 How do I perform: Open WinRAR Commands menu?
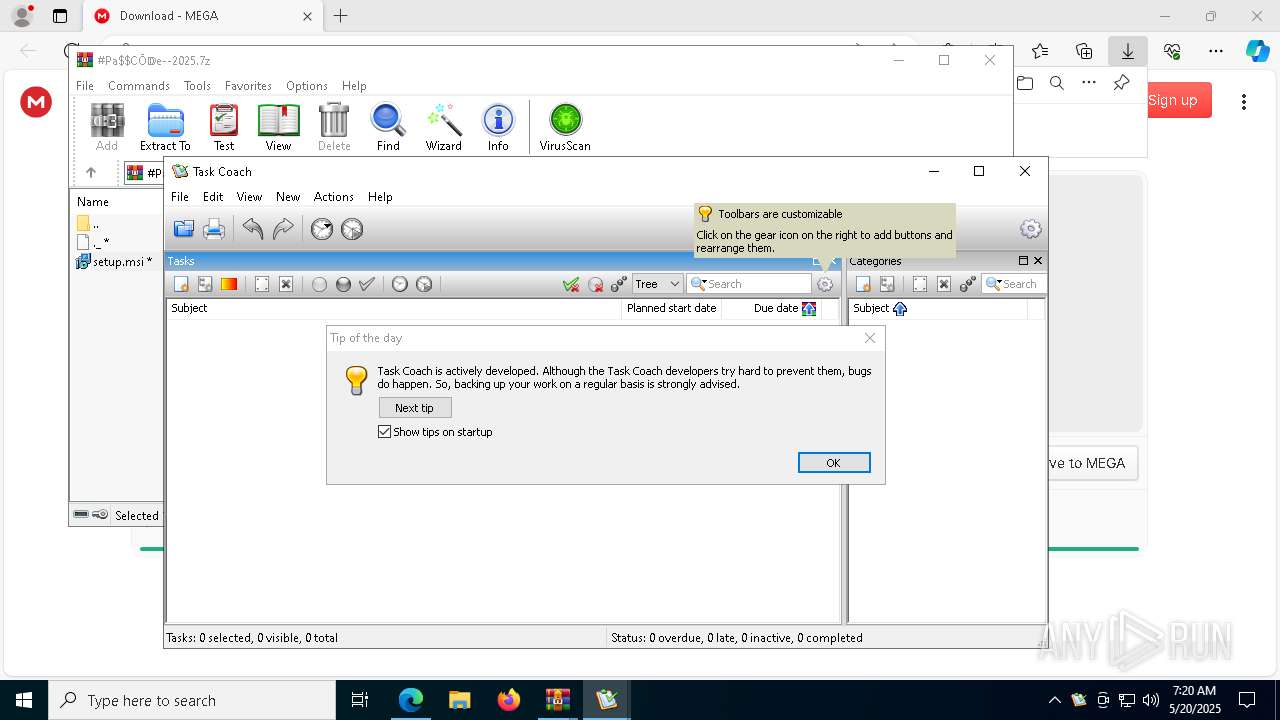click(139, 86)
